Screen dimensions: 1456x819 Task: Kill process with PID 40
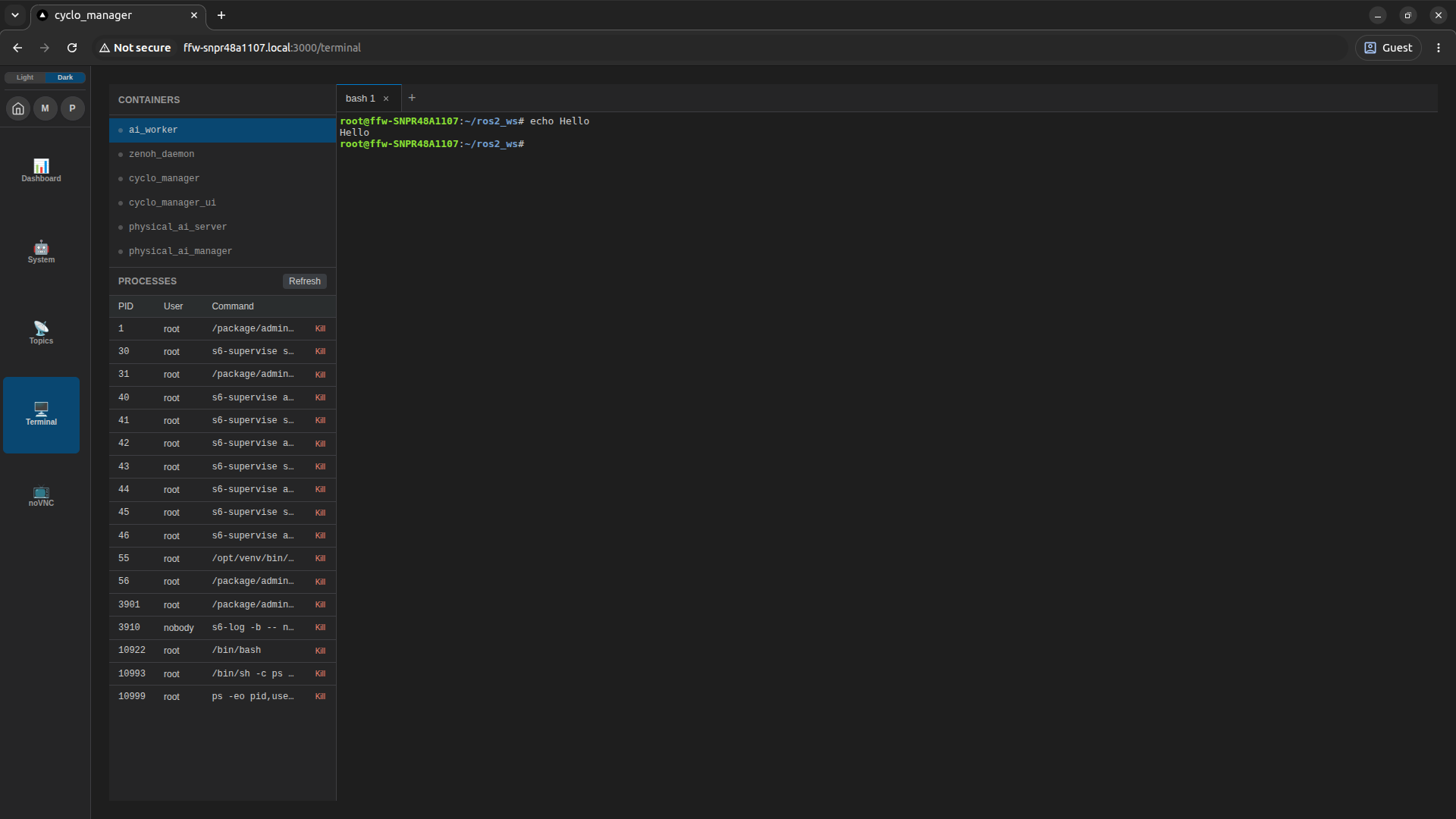pos(320,398)
